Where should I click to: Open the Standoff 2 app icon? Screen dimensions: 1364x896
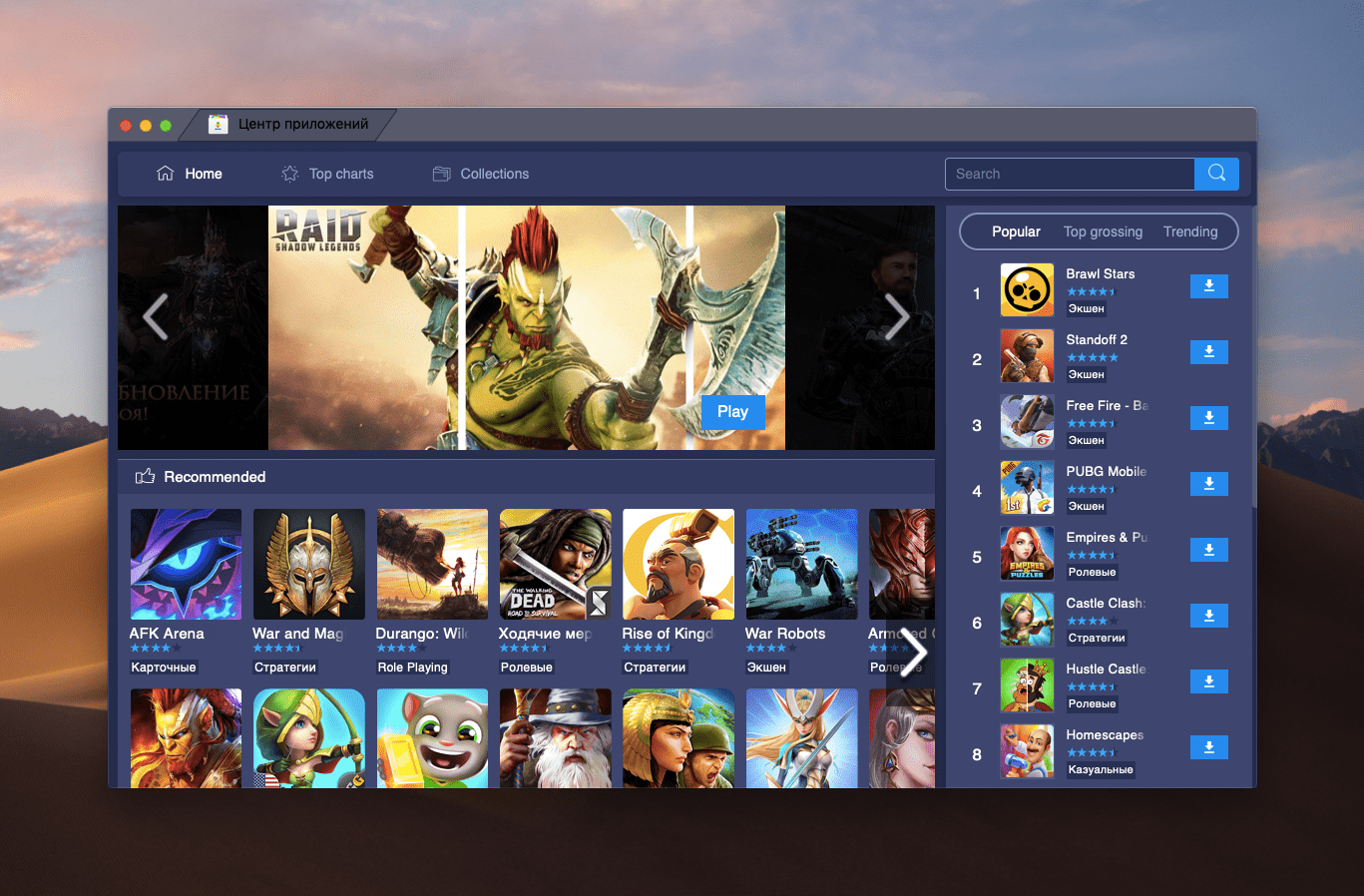click(x=1027, y=356)
